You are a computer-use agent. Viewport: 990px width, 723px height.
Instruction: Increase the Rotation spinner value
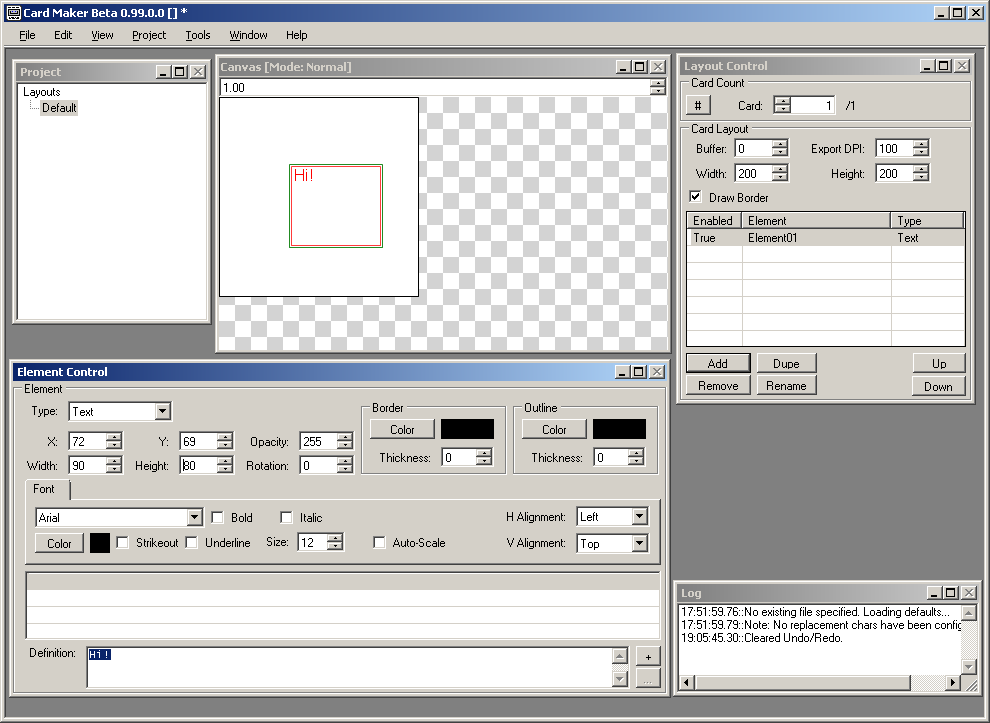point(344,461)
